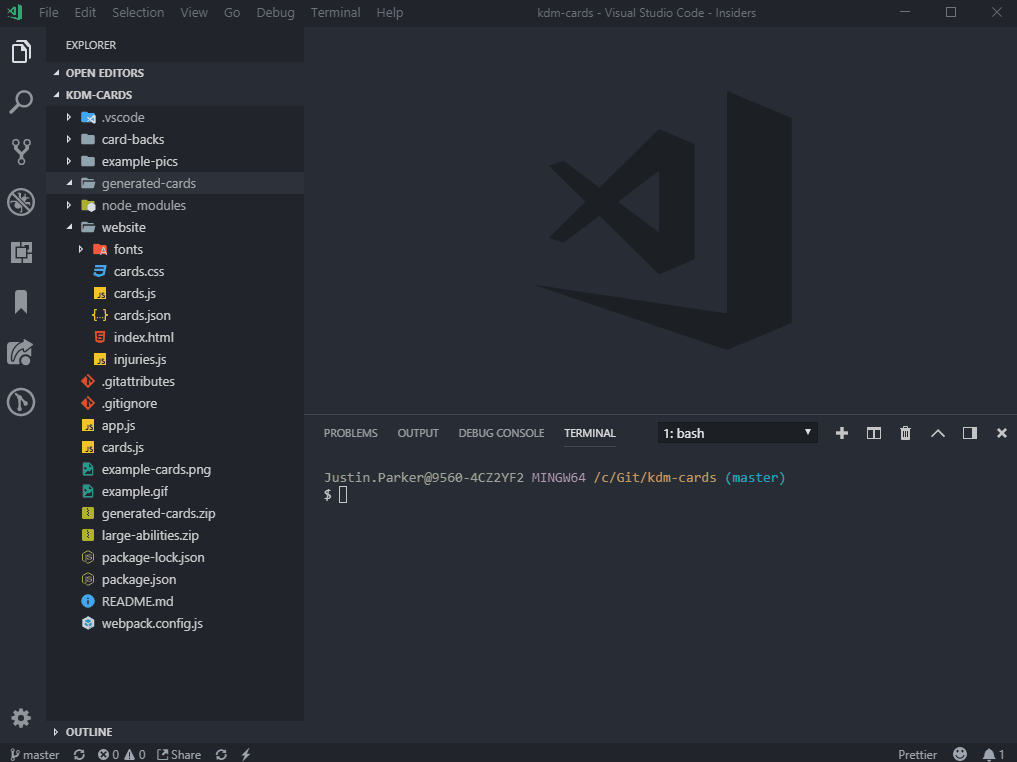Close the terminal panel
This screenshot has height=762, width=1017.
(1001, 433)
